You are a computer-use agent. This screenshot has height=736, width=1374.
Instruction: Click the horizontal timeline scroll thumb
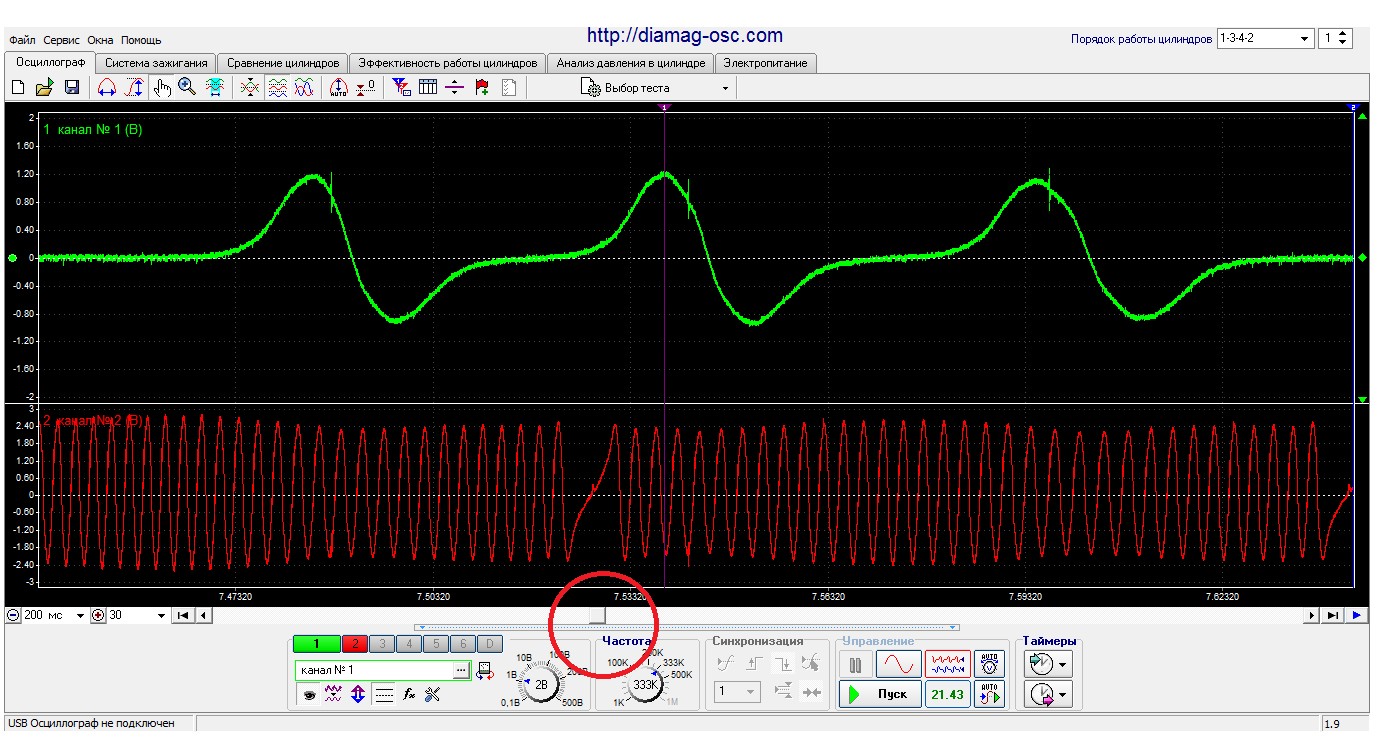point(597,615)
